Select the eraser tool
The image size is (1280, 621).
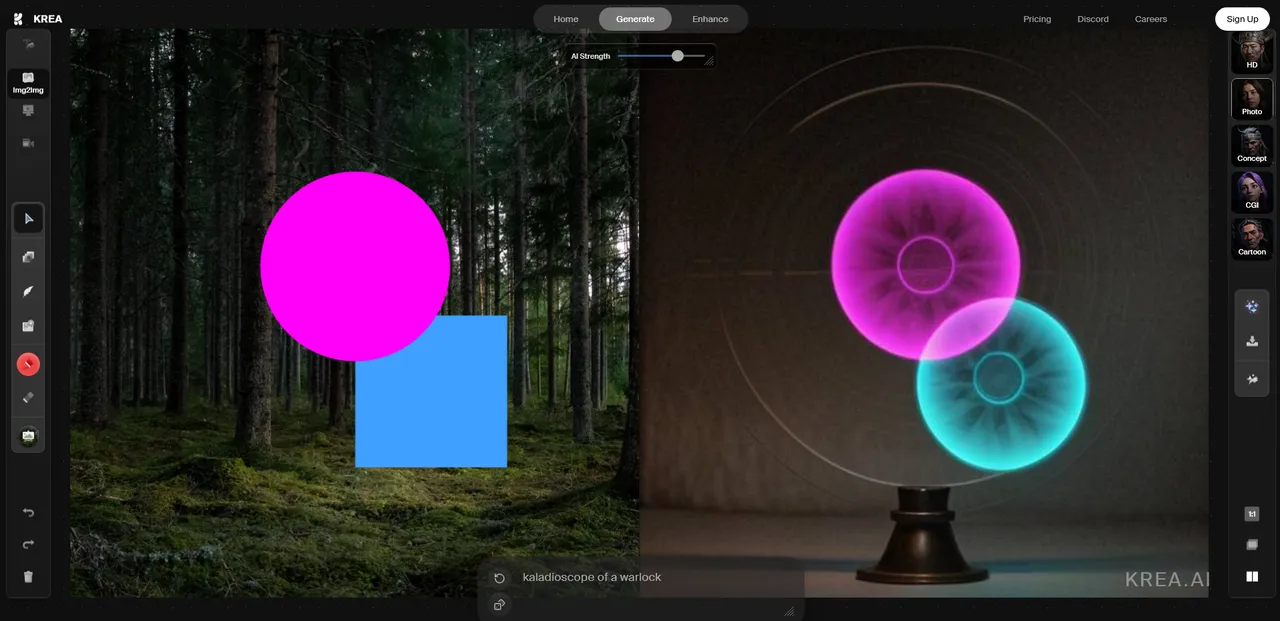(x=28, y=397)
